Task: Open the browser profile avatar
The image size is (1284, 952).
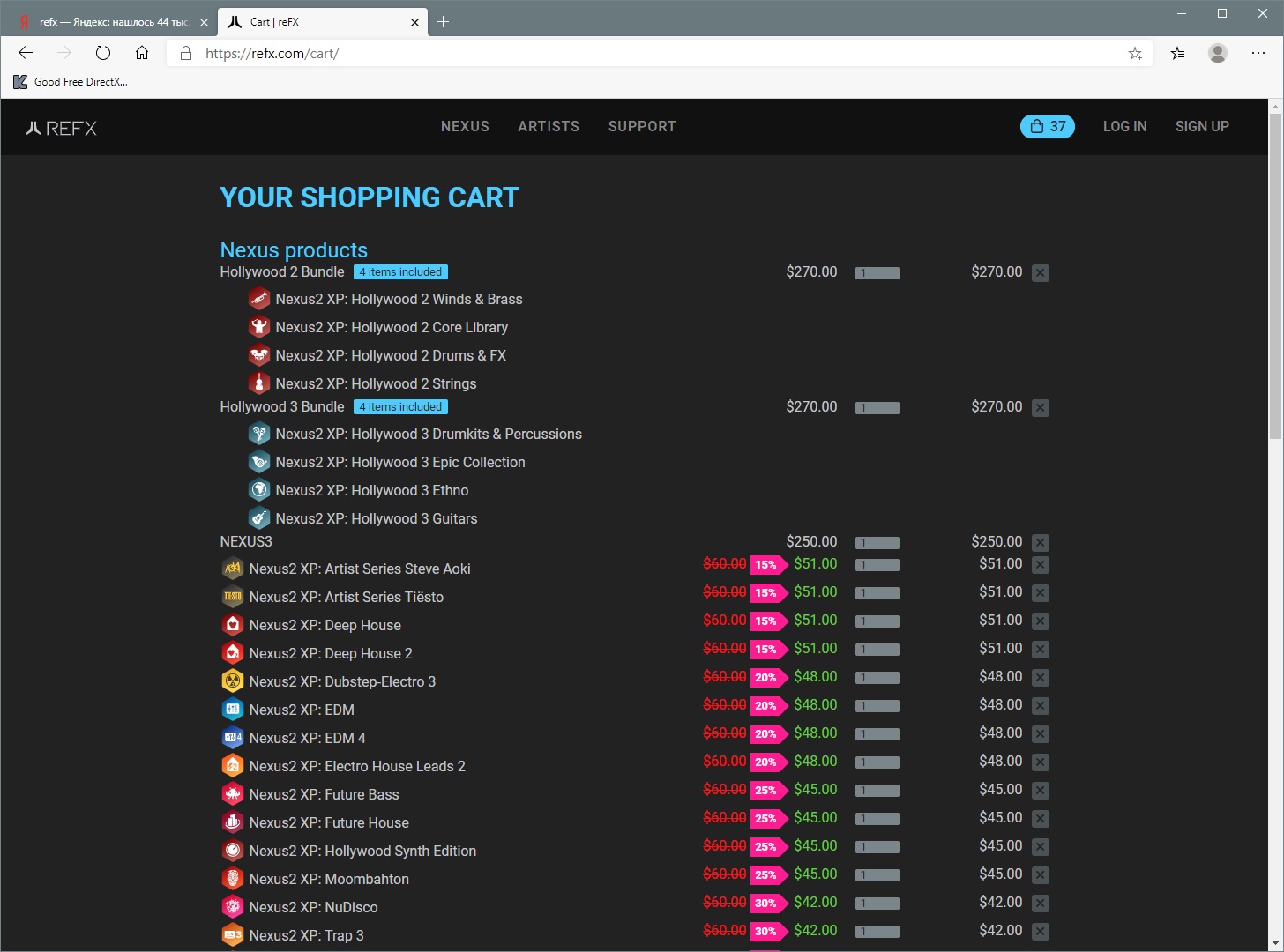Action: [1218, 53]
